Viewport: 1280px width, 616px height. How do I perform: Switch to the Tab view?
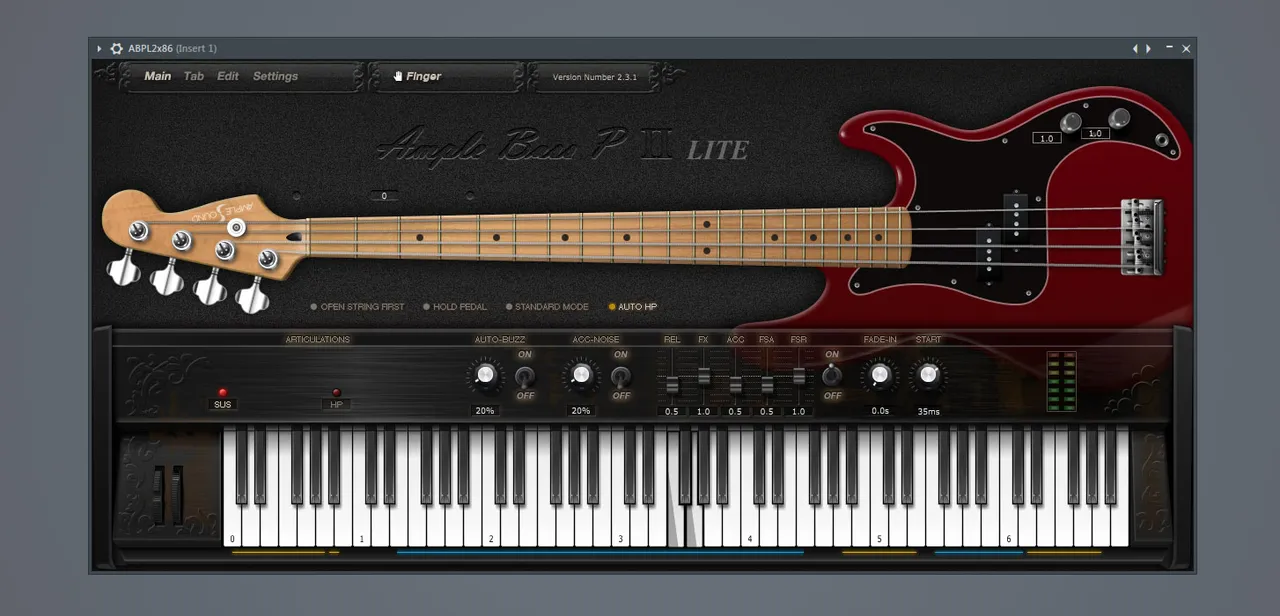tap(193, 76)
